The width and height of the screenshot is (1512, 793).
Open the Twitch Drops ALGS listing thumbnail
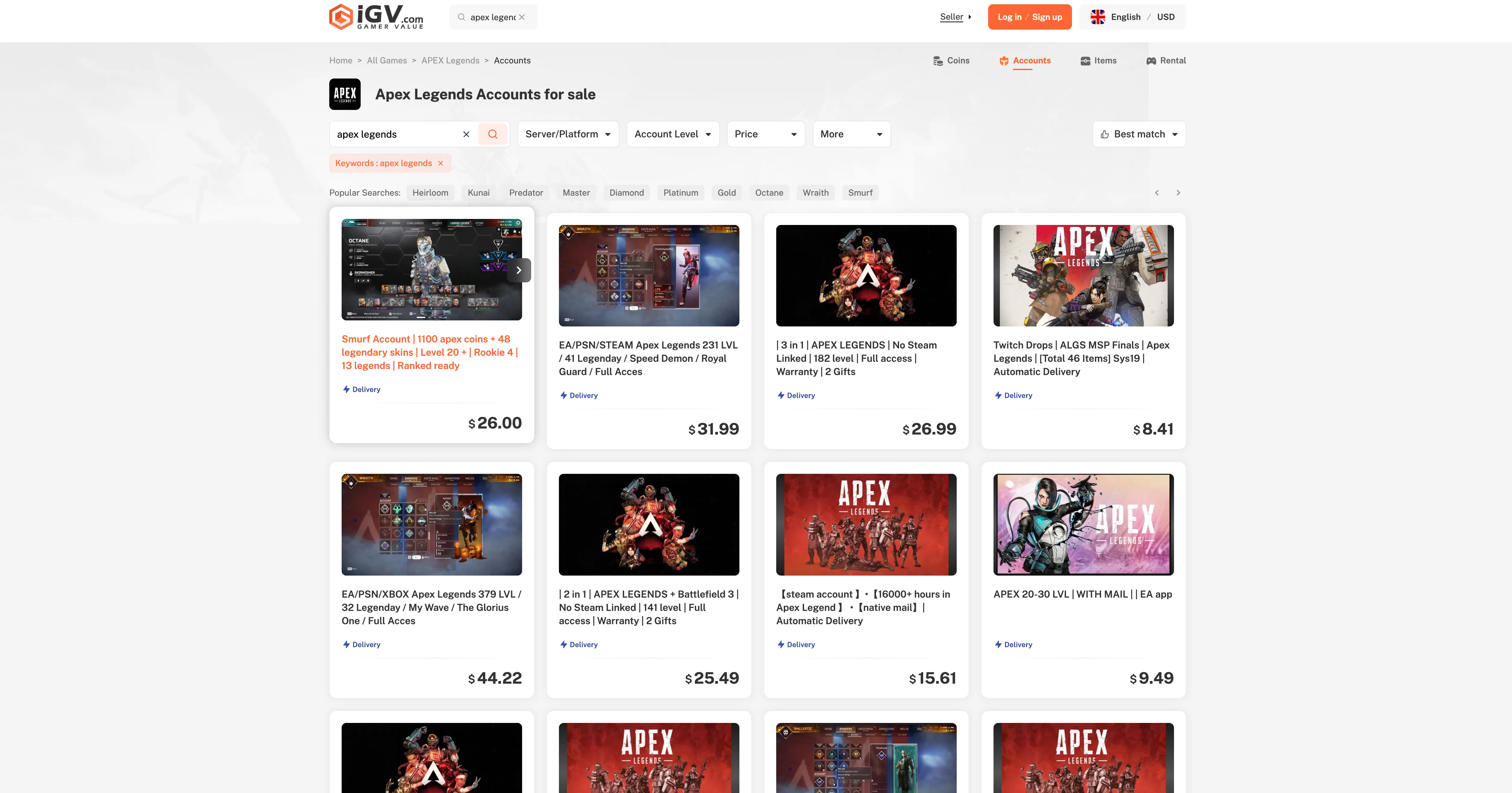(1083, 275)
